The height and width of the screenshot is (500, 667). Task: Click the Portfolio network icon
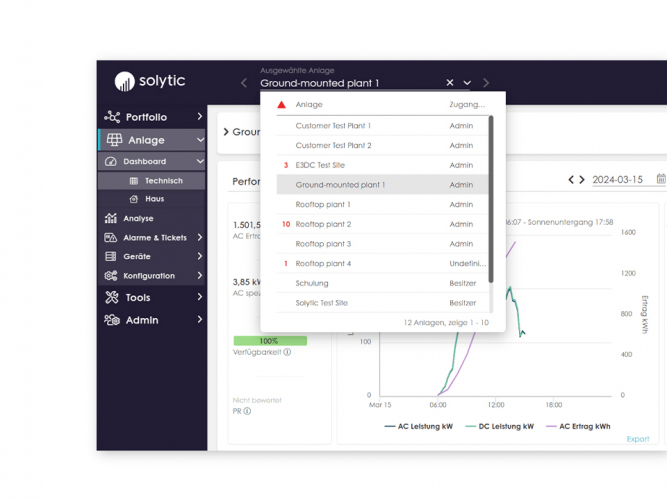coord(112,117)
